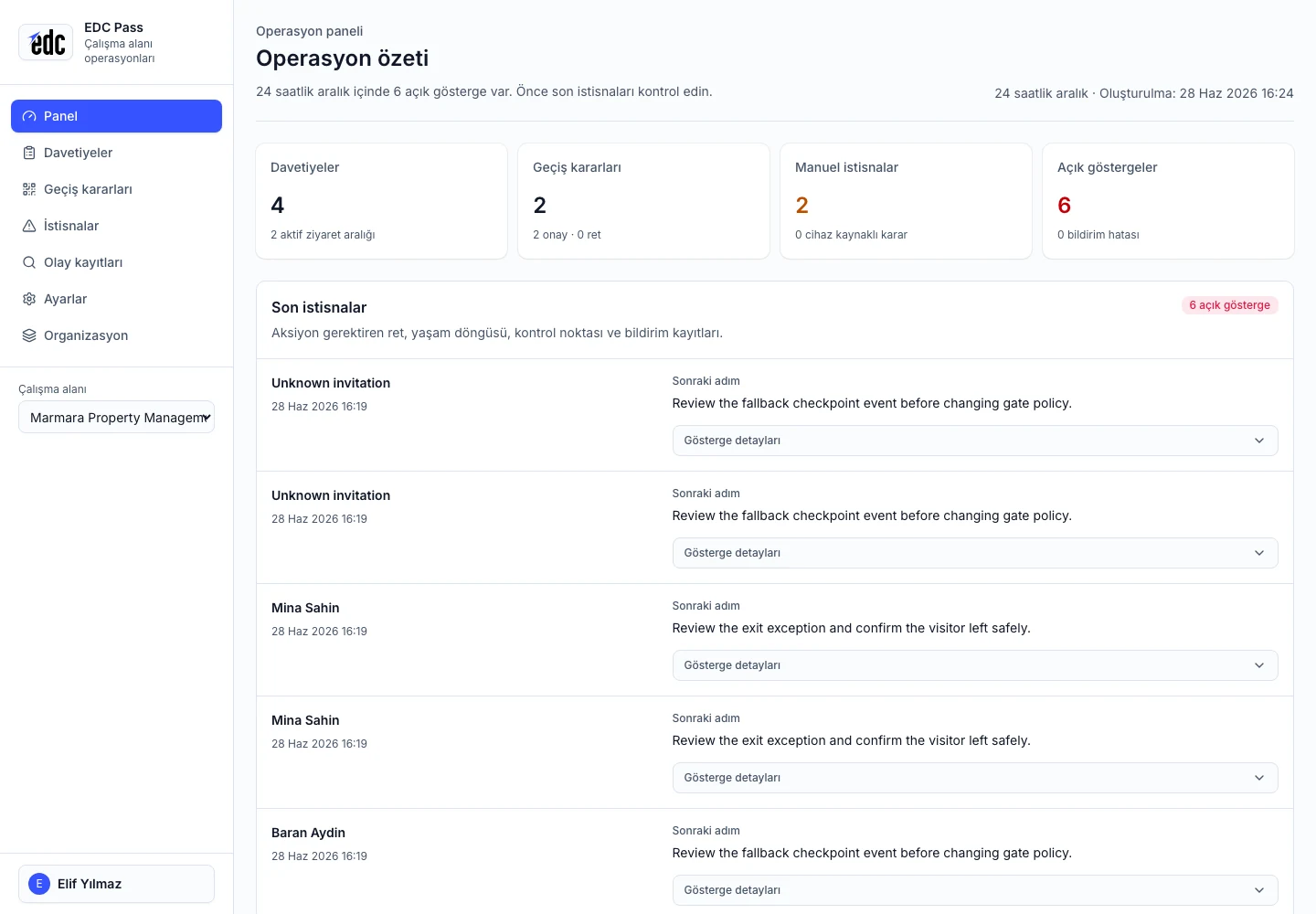Image resolution: width=1316 pixels, height=914 pixels.
Task: Expand Gösterge detayları for first Unknown invitation
Action: (x=975, y=441)
